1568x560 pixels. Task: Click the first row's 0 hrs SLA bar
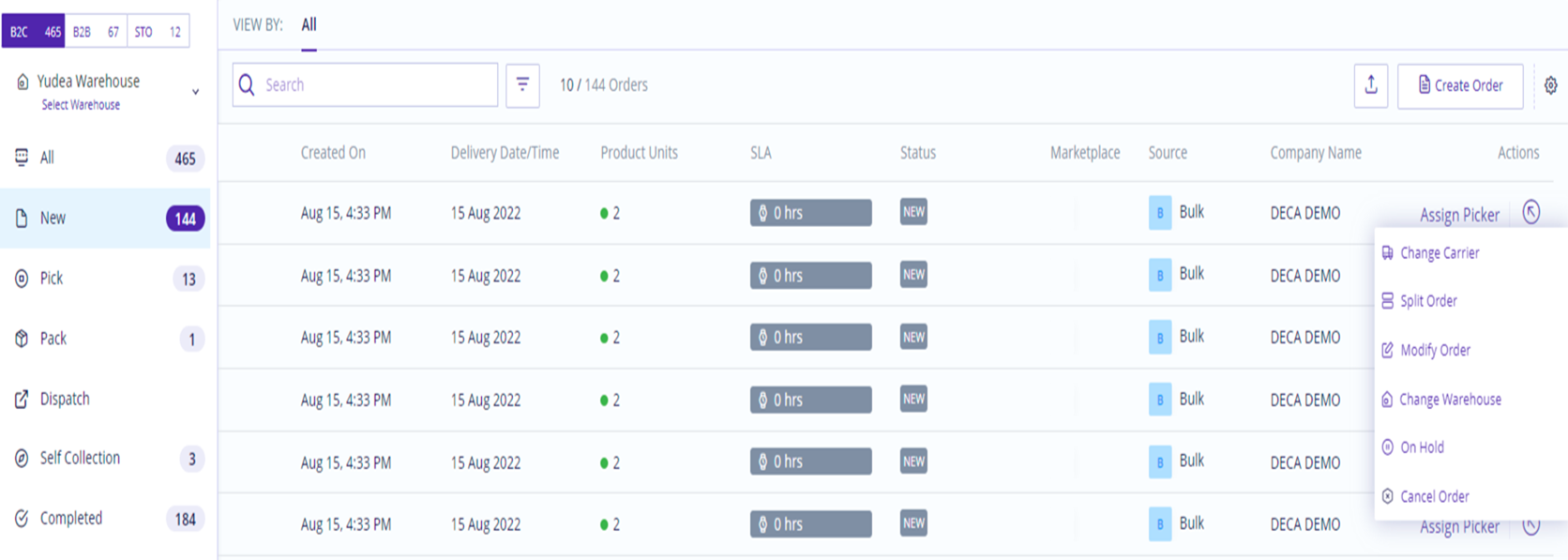(x=810, y=213)
